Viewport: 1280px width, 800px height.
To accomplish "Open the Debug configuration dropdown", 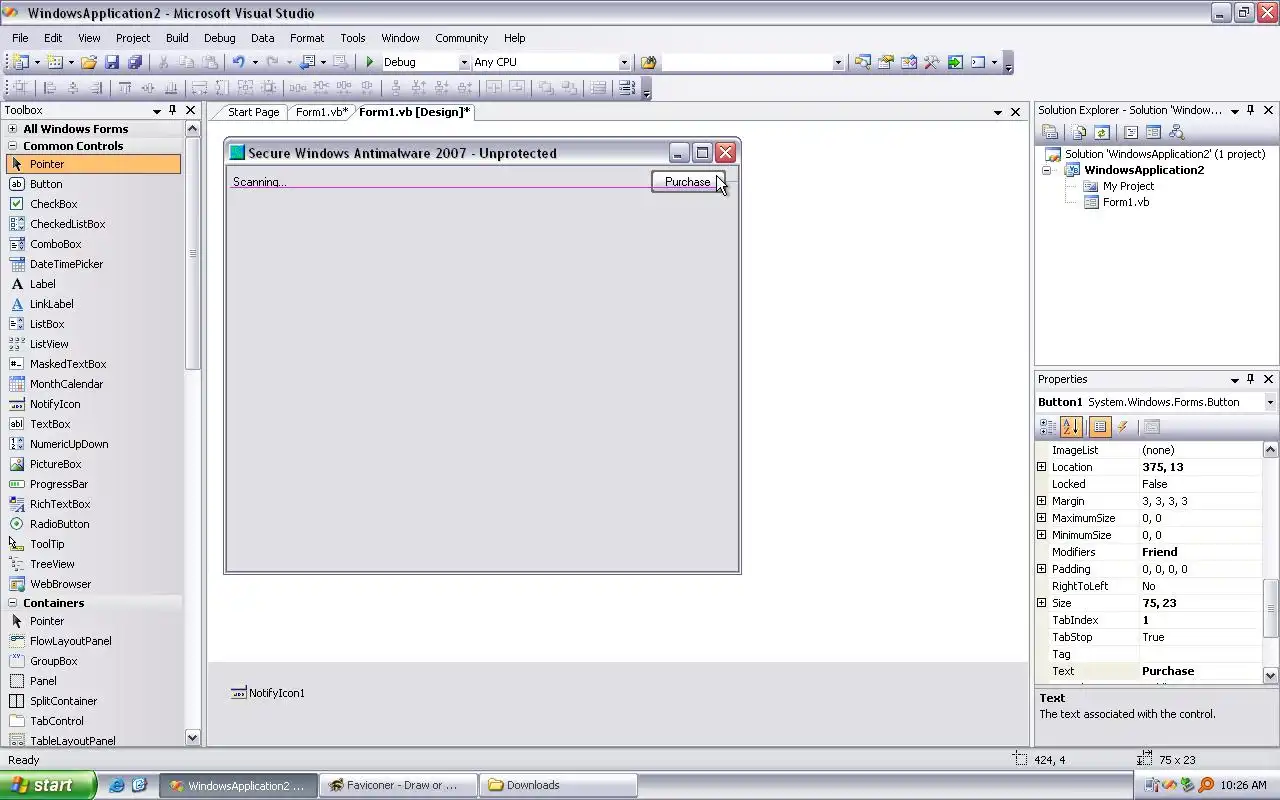I will (463, 62).
